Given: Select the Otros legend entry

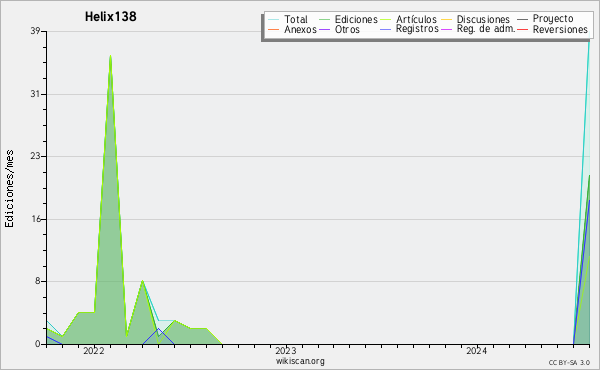Looking at the screenshot, I should pyautogui.click(x=339, y=29).
